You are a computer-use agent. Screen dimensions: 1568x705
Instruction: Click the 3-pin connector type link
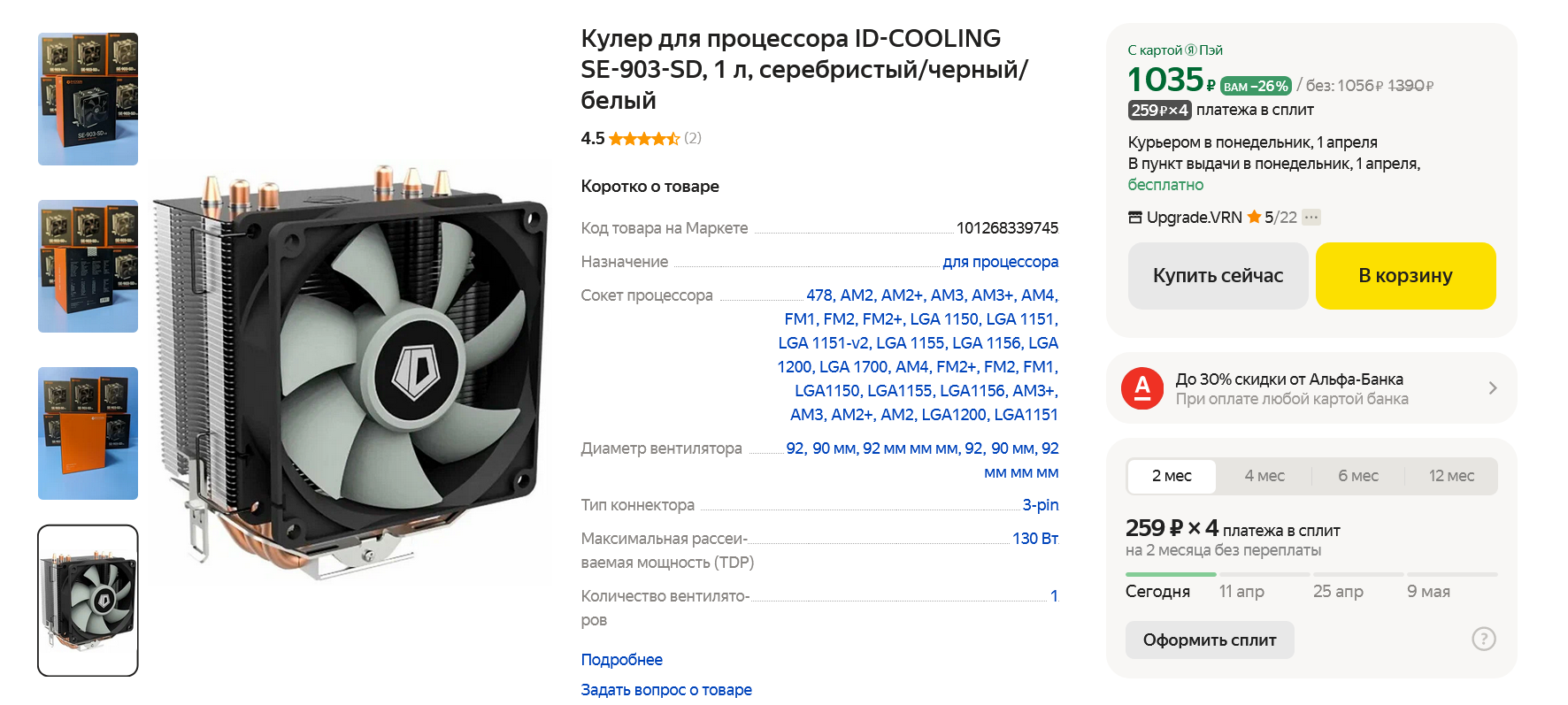(x=1041, y=505)
